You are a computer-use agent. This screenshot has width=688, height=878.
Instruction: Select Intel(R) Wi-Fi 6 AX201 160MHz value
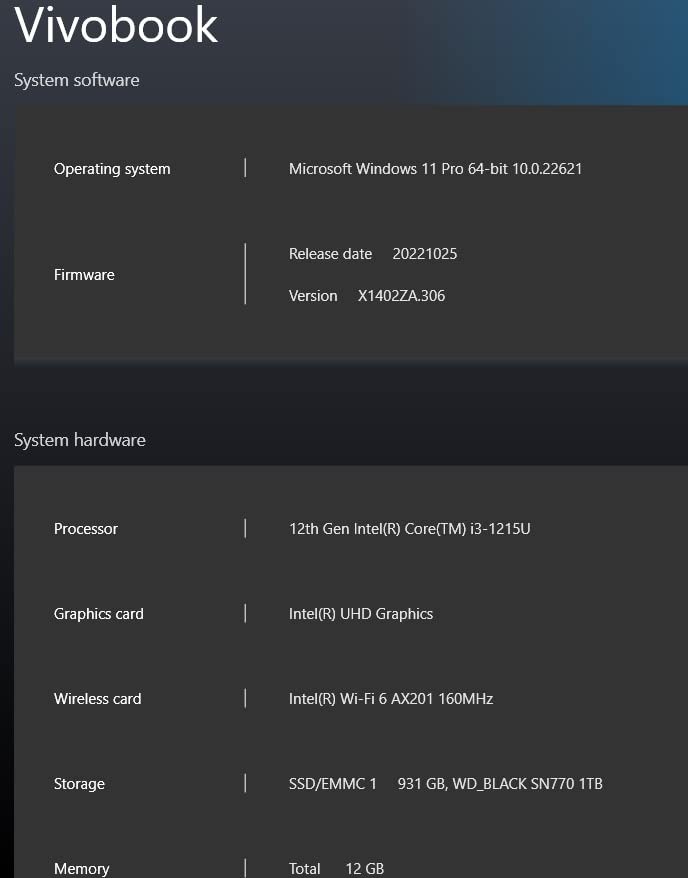[391, 699]
